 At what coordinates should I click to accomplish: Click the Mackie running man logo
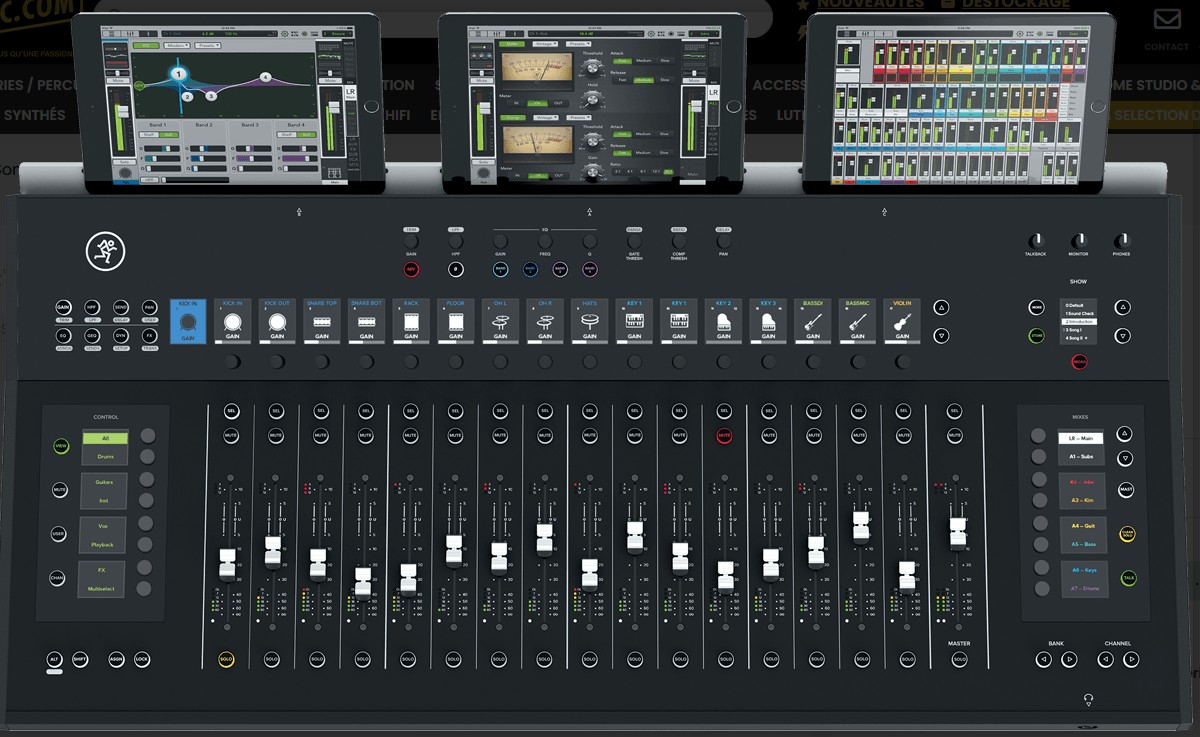coord(103,250)
